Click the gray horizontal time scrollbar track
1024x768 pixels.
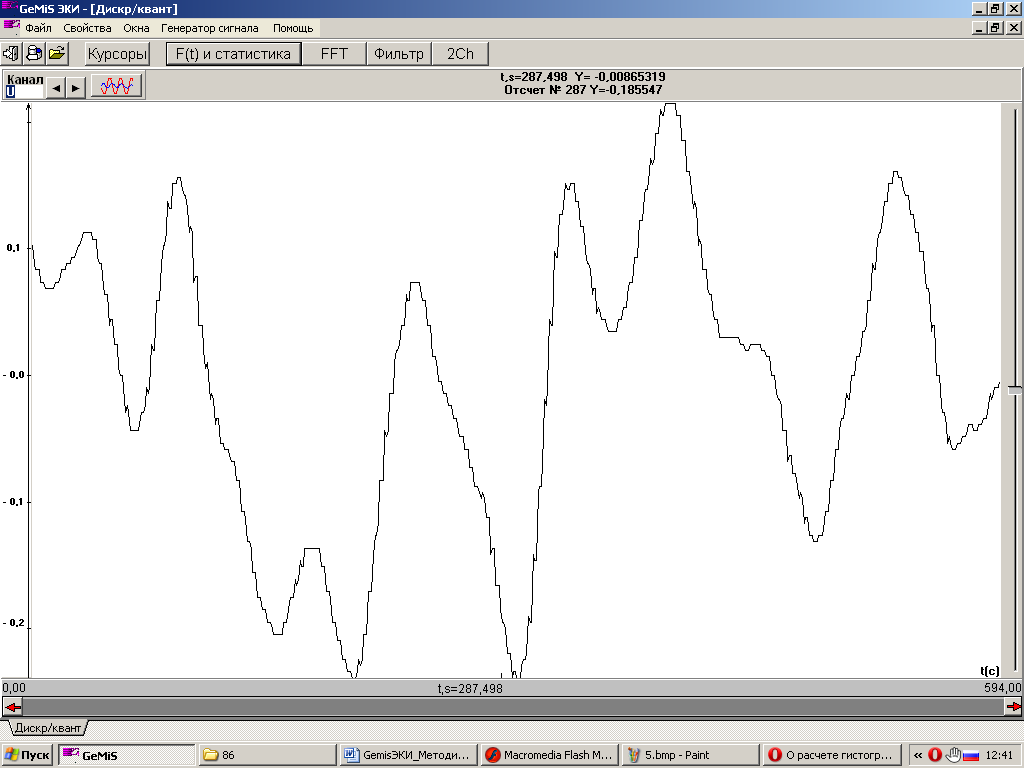pos(513,707)
